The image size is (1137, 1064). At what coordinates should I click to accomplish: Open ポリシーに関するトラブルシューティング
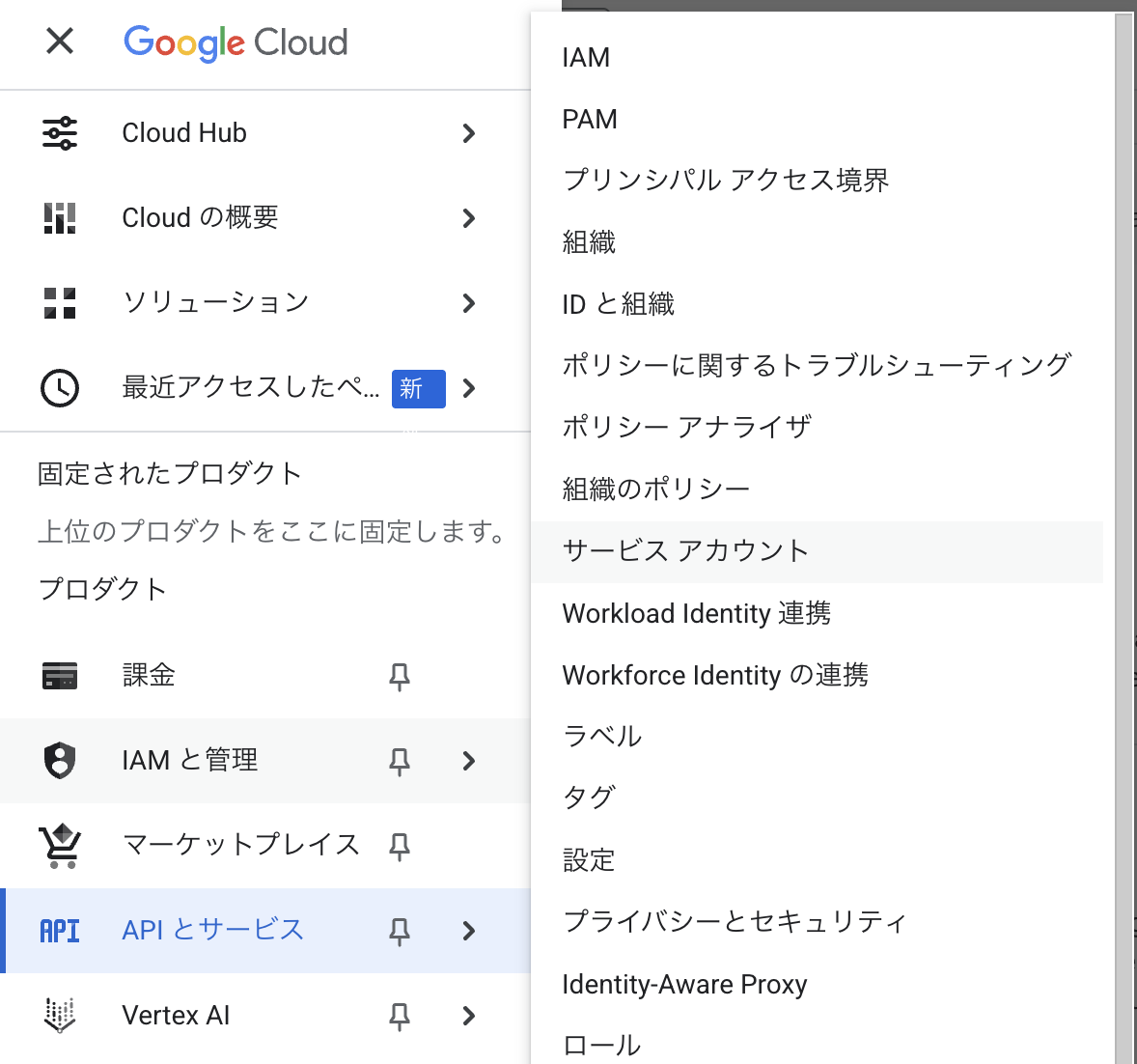tap(818, 366)
